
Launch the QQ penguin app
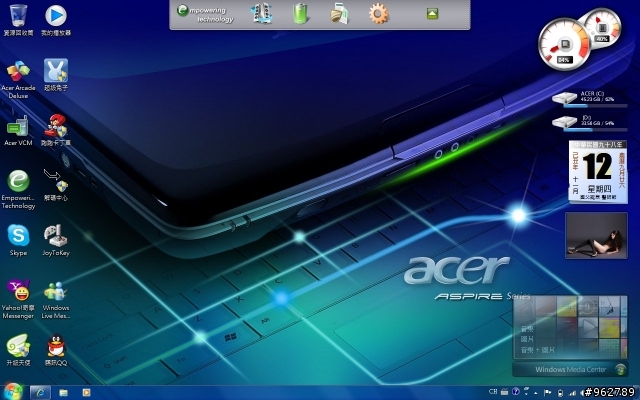tap(56, 350)
